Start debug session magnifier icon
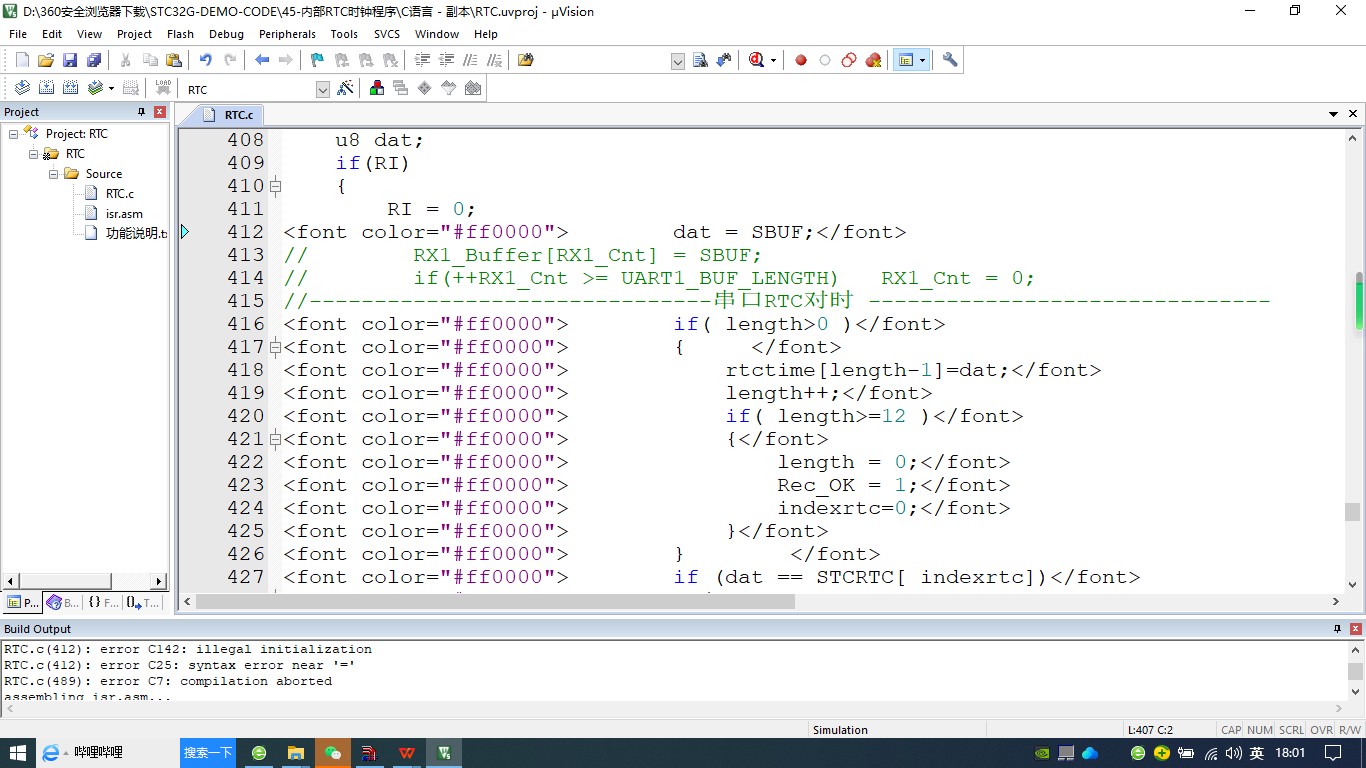Viewport: 1366px width, 768px height. point(756,60)
